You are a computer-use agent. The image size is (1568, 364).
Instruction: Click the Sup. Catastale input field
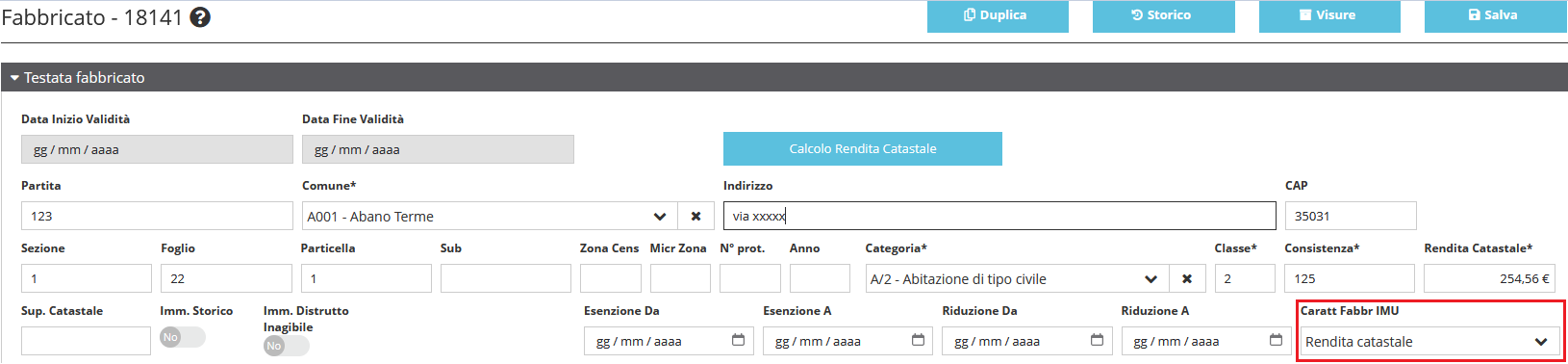click(86, 341)
